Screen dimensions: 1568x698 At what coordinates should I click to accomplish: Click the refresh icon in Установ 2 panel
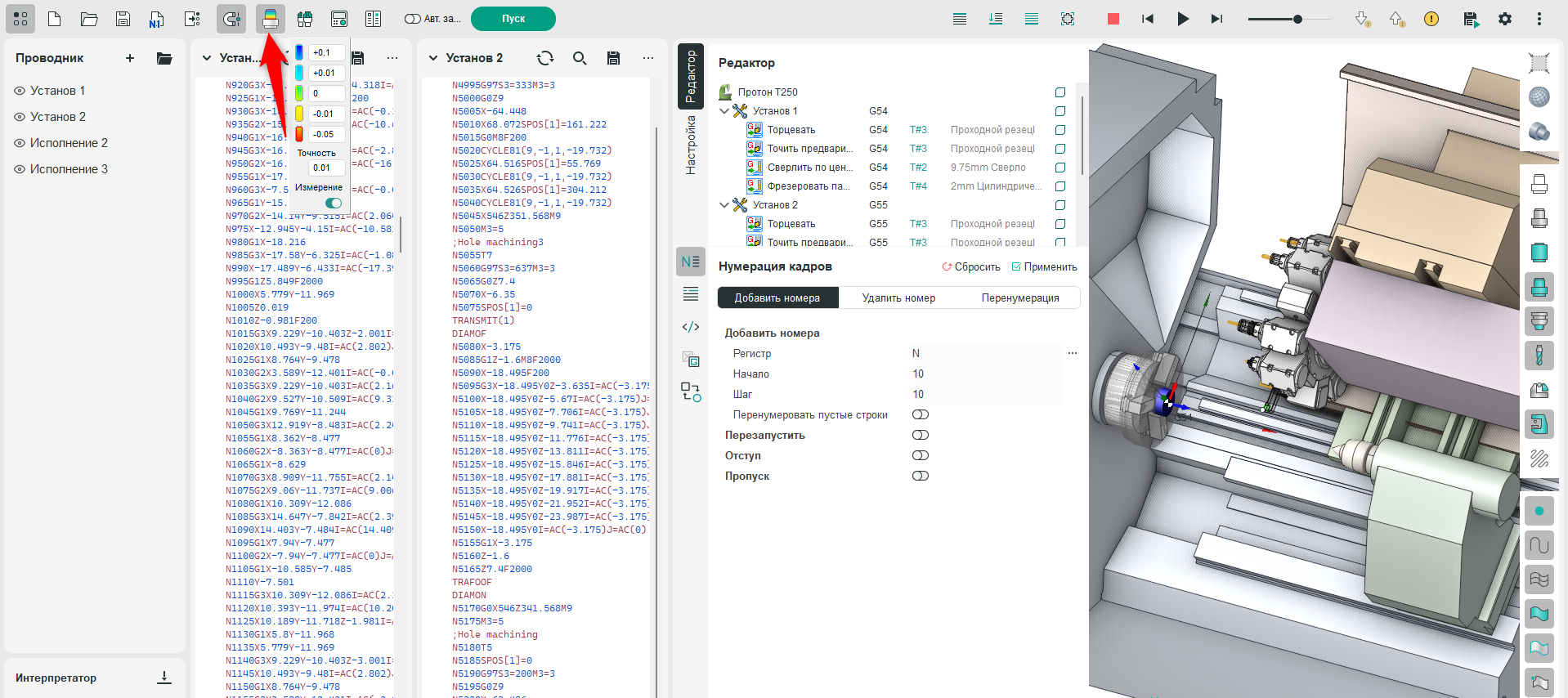pyautogui.click(x=544, y=58)
